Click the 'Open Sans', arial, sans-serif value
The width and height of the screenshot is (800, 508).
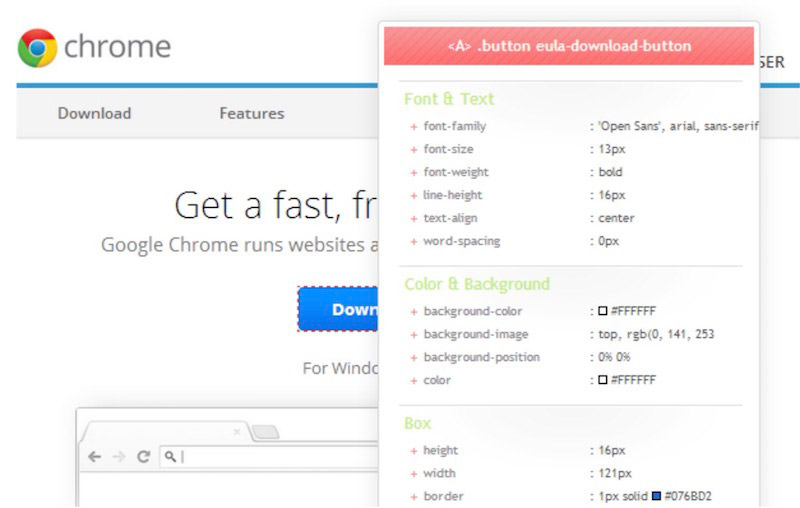(x=678, y=126)
